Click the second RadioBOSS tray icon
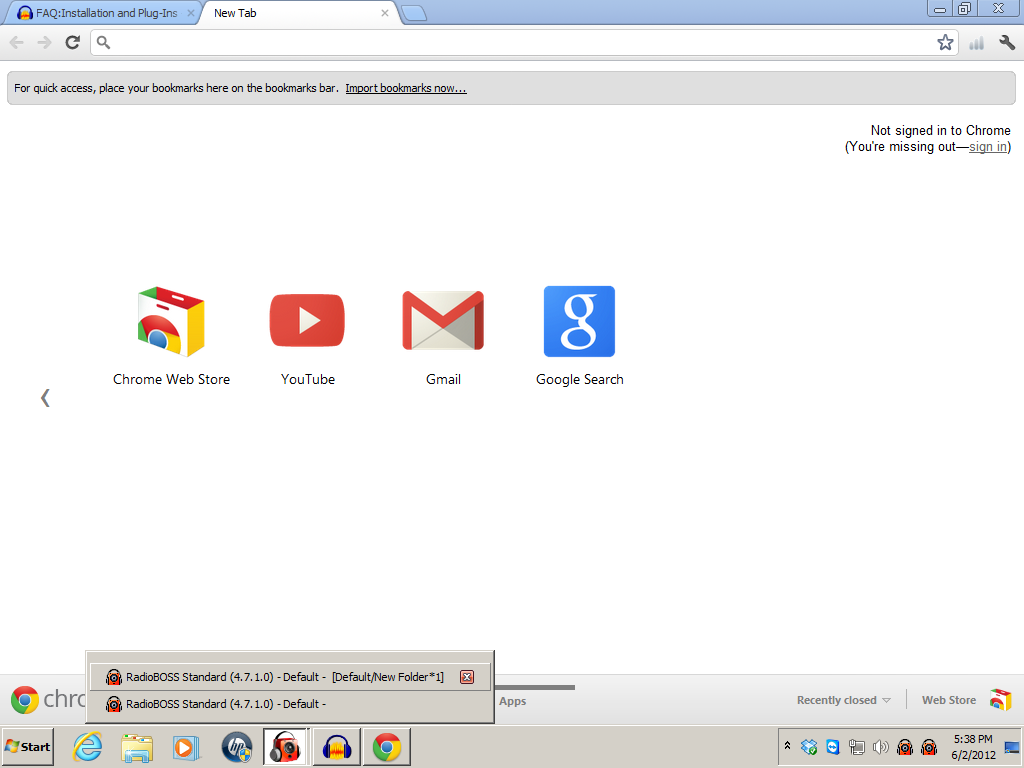The height and width of the screenshot is (768, 1024). click(929, 746)
